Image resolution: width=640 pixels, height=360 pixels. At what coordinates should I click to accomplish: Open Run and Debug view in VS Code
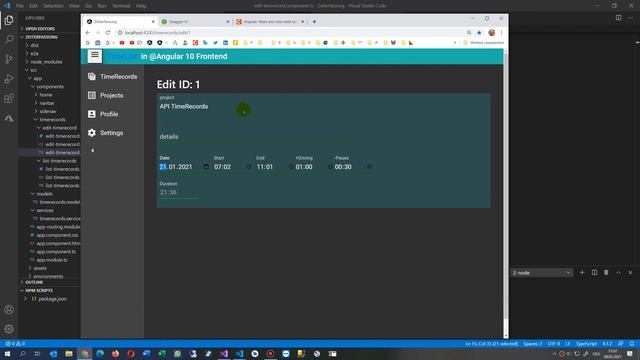coord(9,79)
